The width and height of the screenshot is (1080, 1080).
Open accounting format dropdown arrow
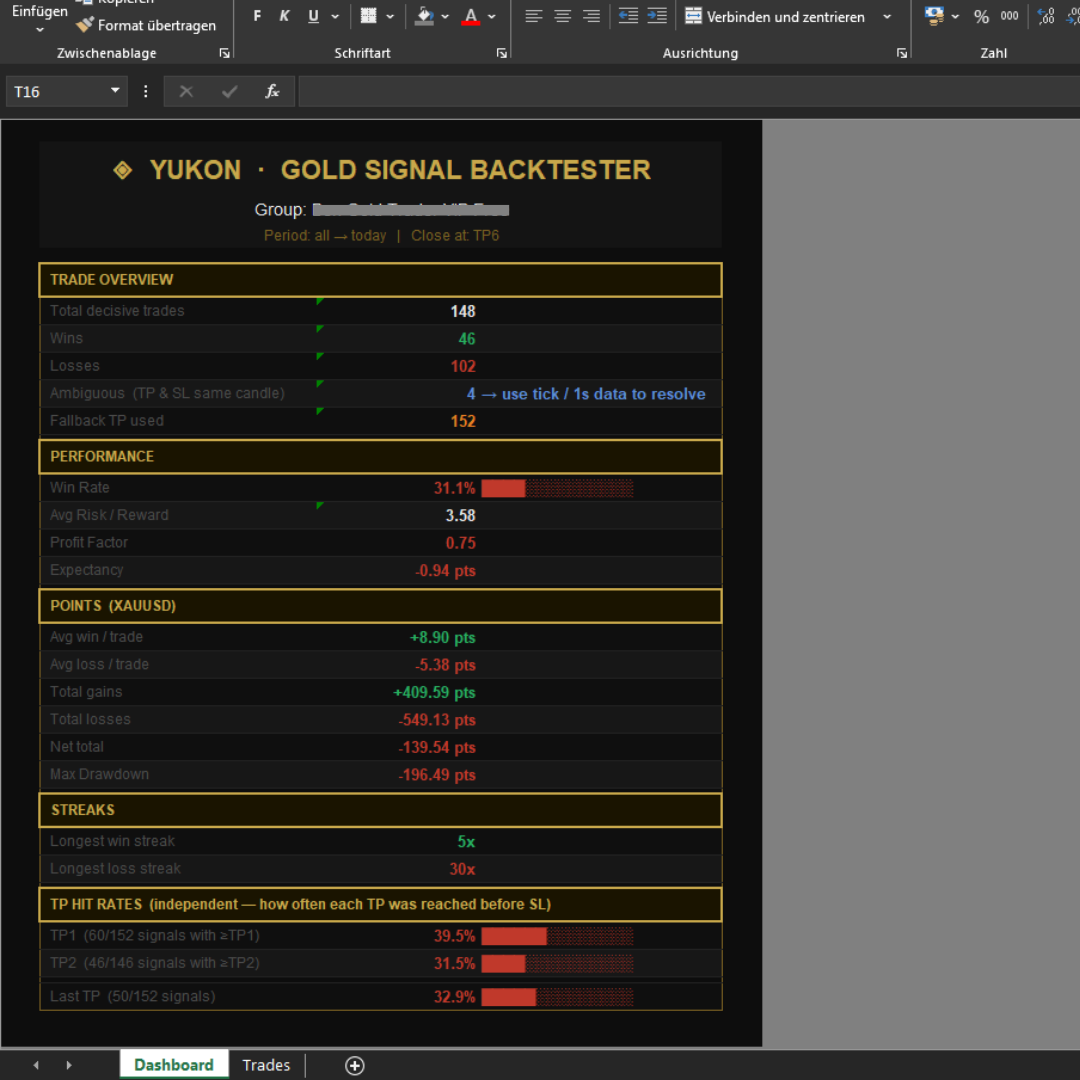[955, 17]
